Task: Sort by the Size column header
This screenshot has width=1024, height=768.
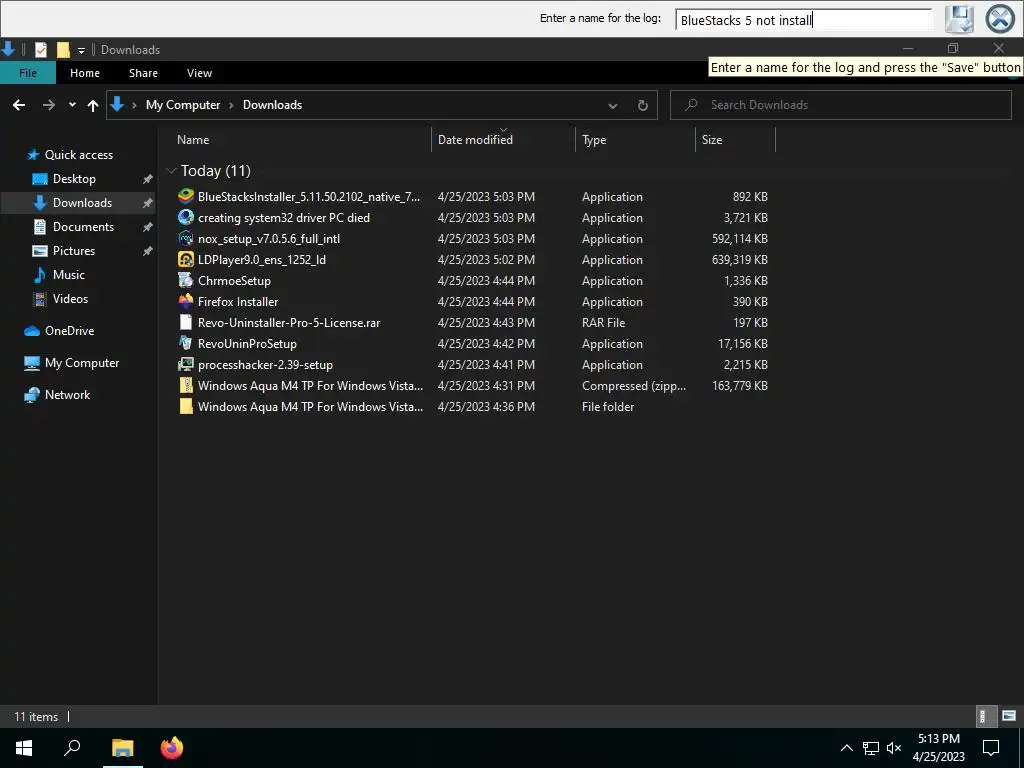Action: tap(712, 140)
